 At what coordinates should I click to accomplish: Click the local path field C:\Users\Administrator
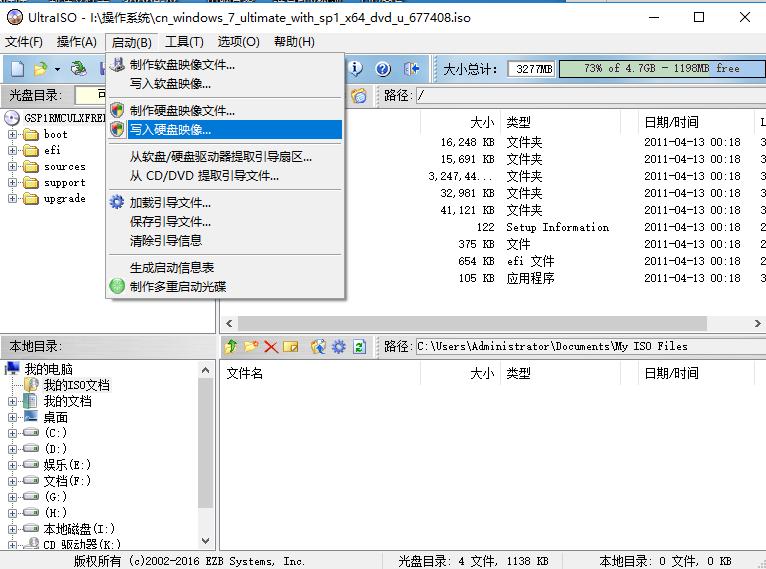click(x=591, y=346)
